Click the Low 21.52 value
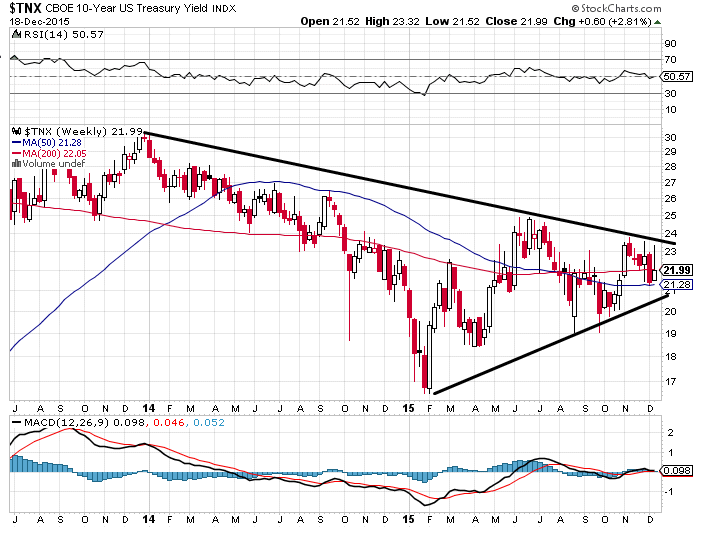727x535 pixels. 452,21
